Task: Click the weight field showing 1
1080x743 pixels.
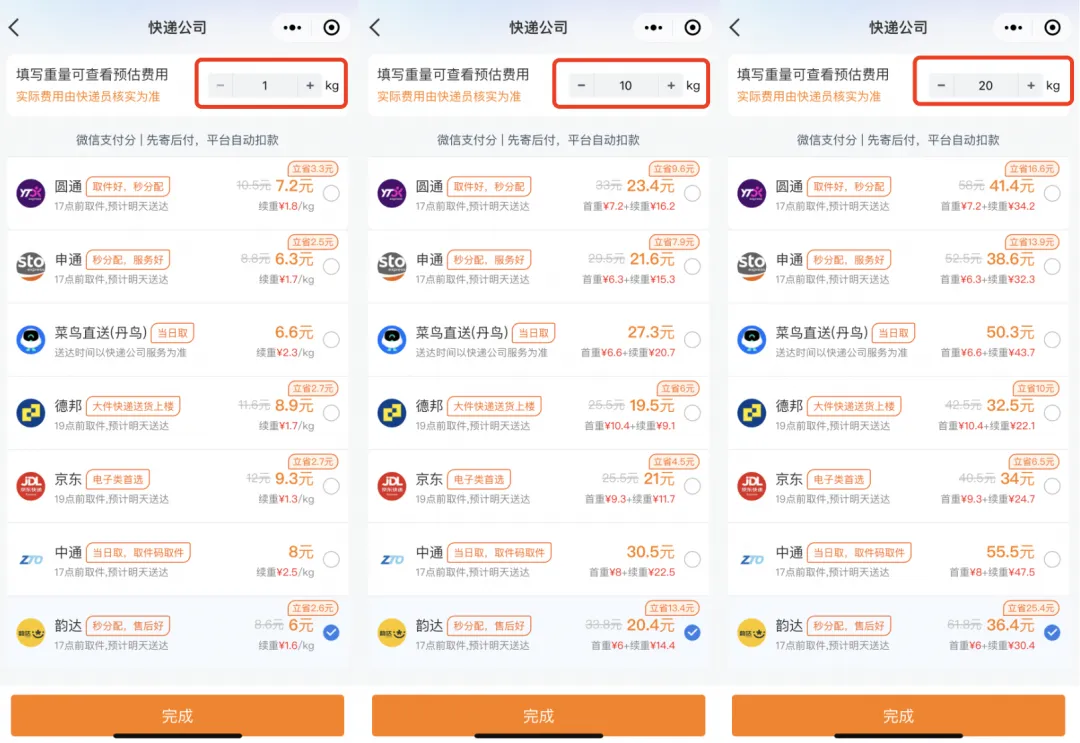Action: coord(265,85)
